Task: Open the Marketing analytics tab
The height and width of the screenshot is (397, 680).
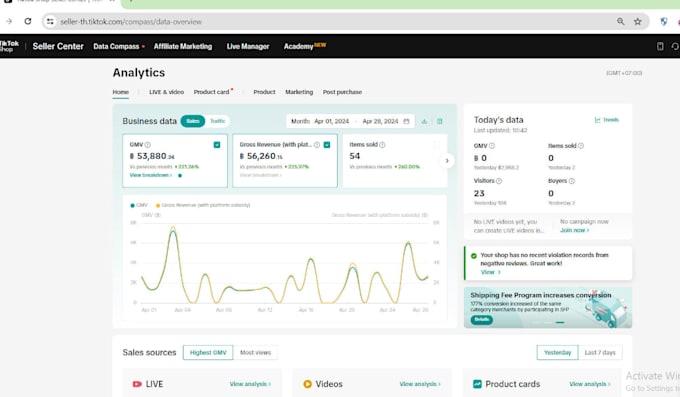Action: [x=299, y=92]
